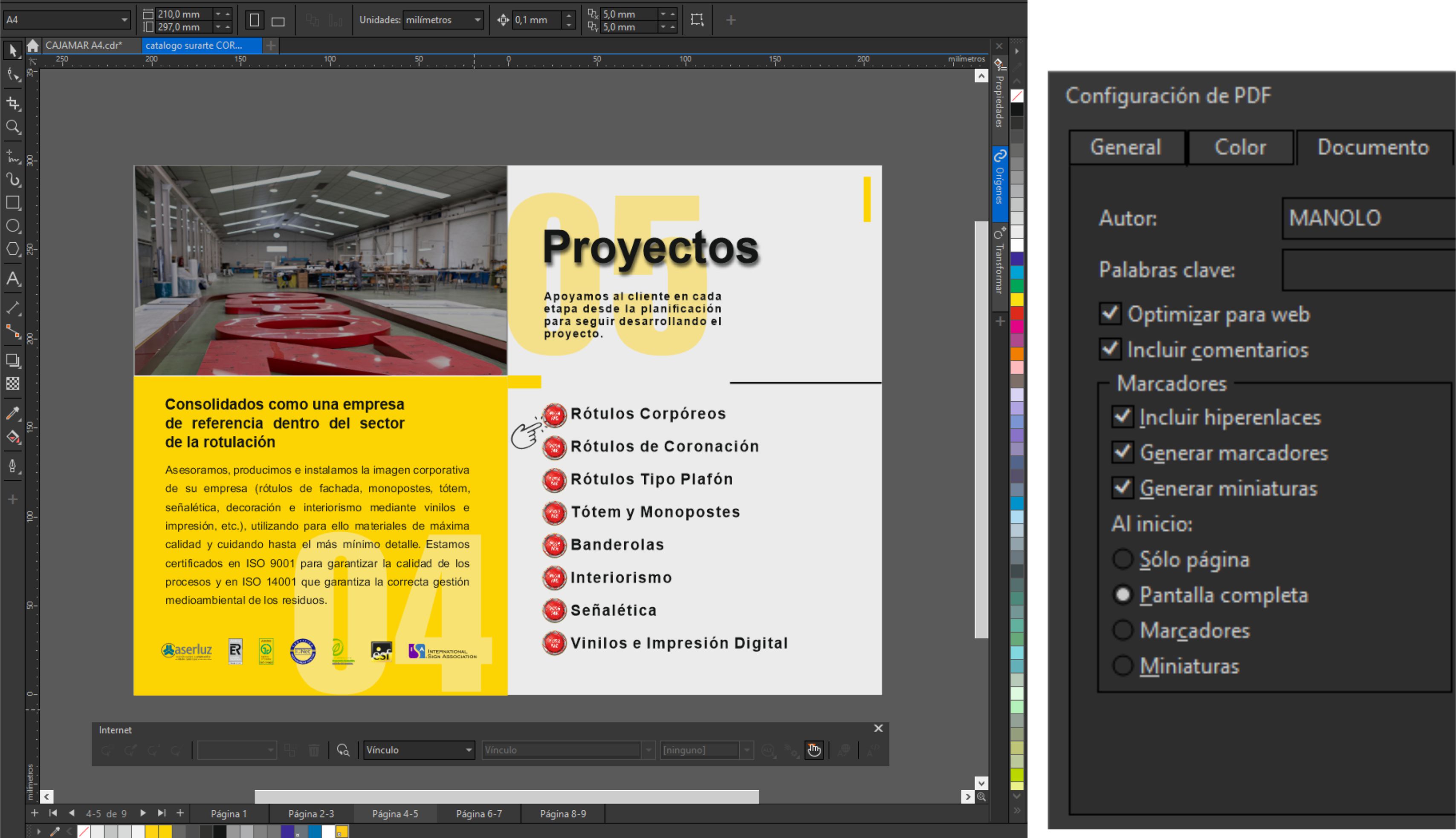This screenshot has height=838, width=1456.
Task: Select the Shape edit tool
Action: pos(13,75)
